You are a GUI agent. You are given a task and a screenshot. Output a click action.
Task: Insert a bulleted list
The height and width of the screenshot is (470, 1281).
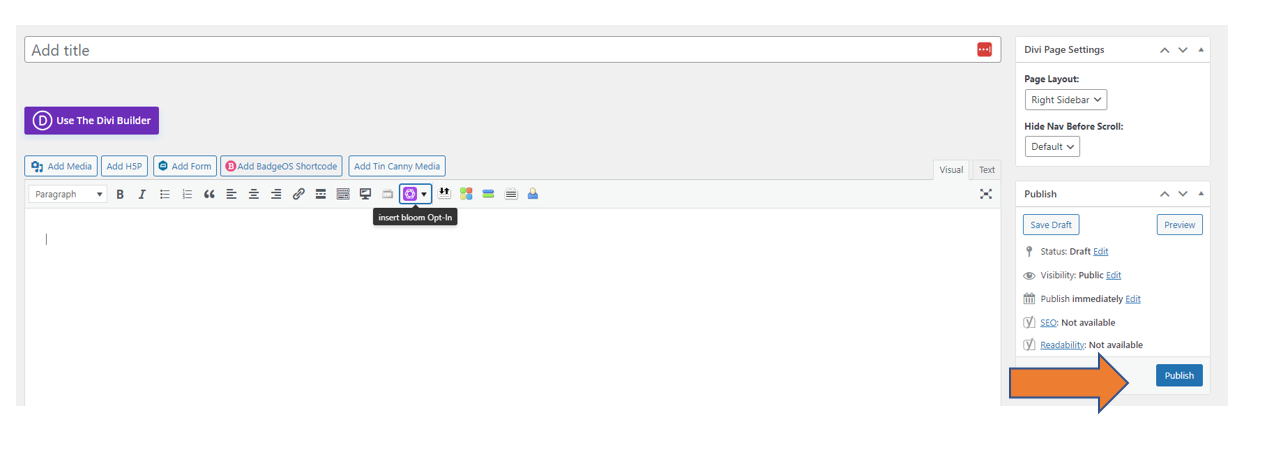[165, 194]
